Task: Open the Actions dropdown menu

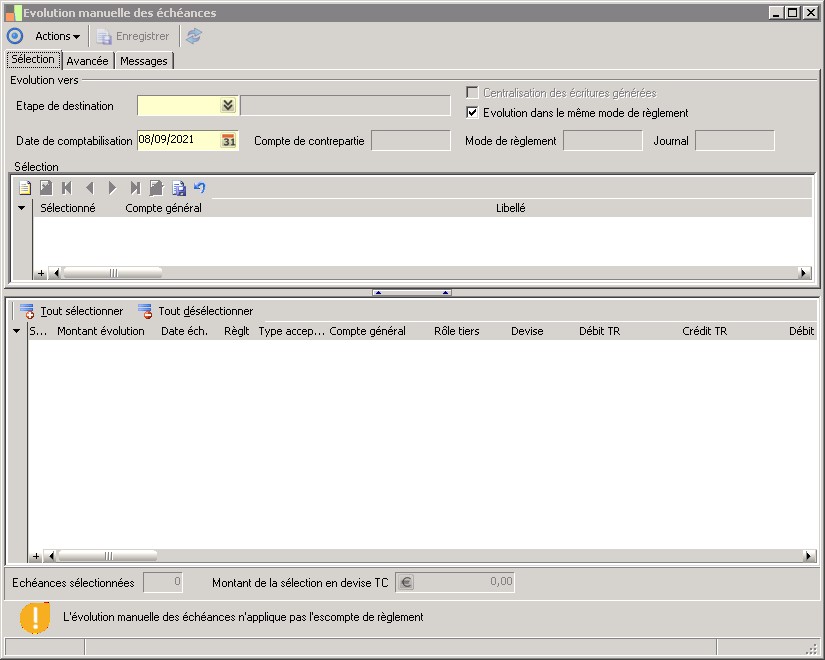Action: (x=57, y=36)
